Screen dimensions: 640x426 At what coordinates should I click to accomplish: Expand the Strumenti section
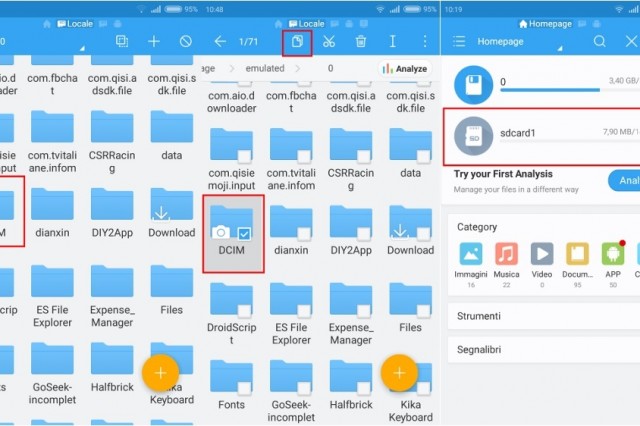click(544, 316)
